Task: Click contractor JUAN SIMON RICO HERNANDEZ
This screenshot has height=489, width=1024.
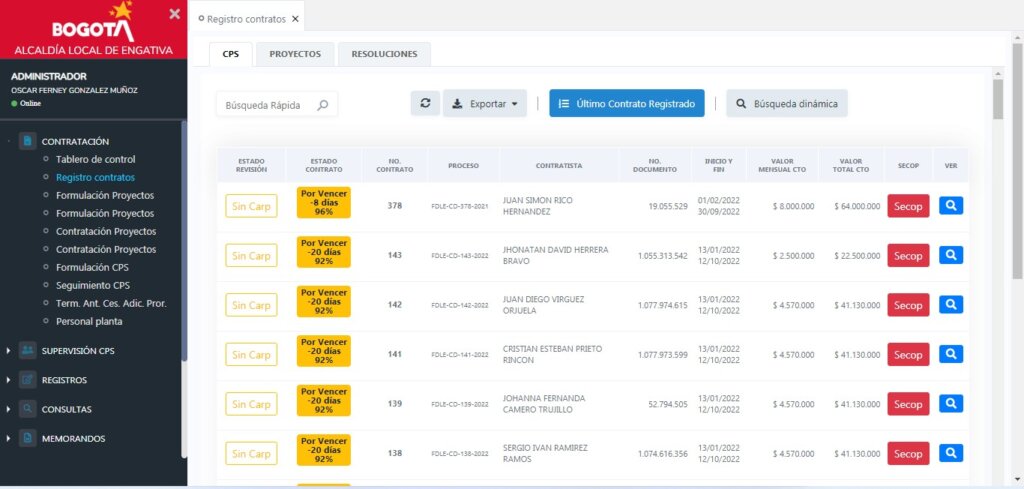Action: (537, 206)
